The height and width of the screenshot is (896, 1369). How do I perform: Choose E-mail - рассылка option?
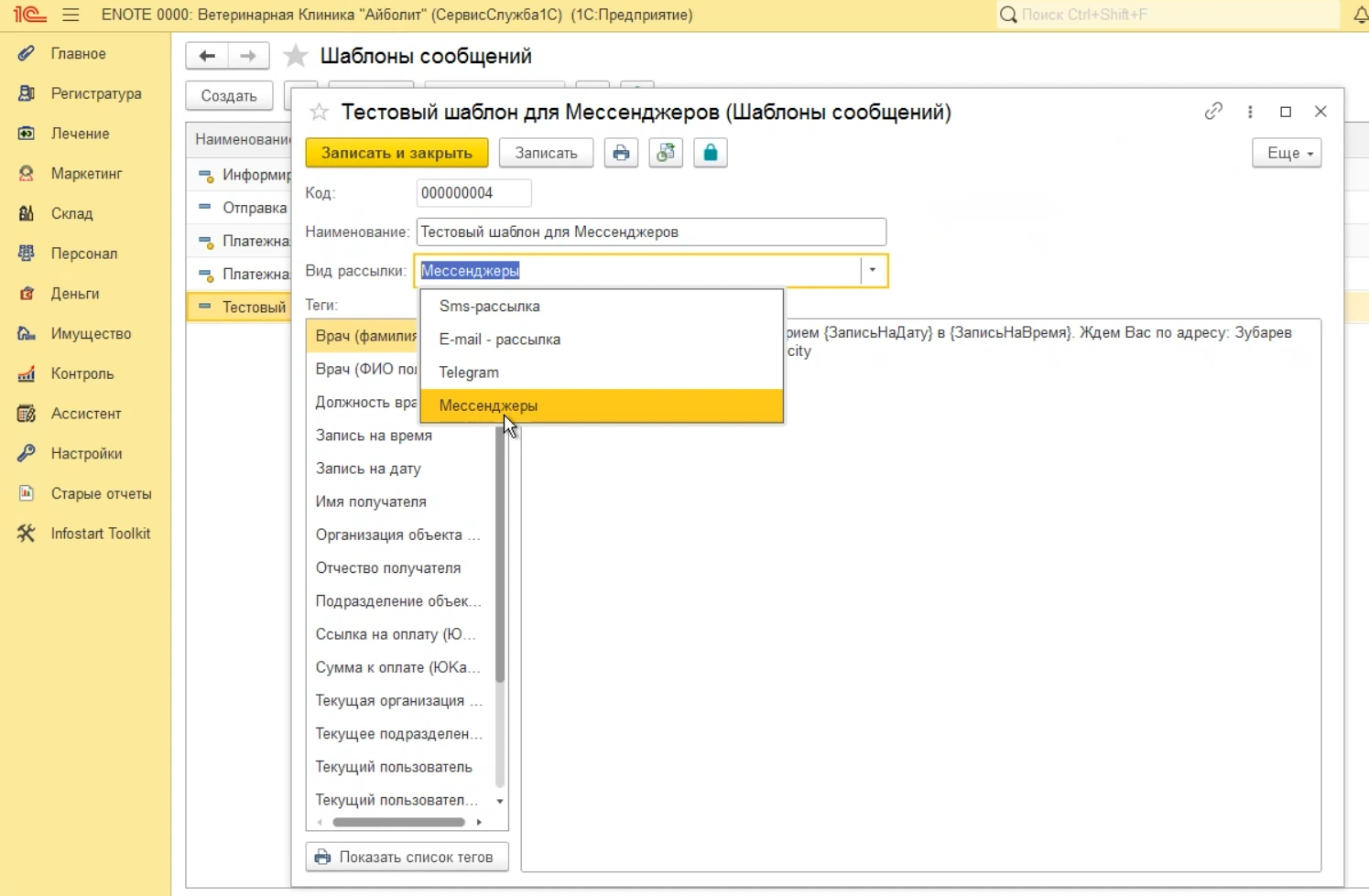[x=602, y=340]
